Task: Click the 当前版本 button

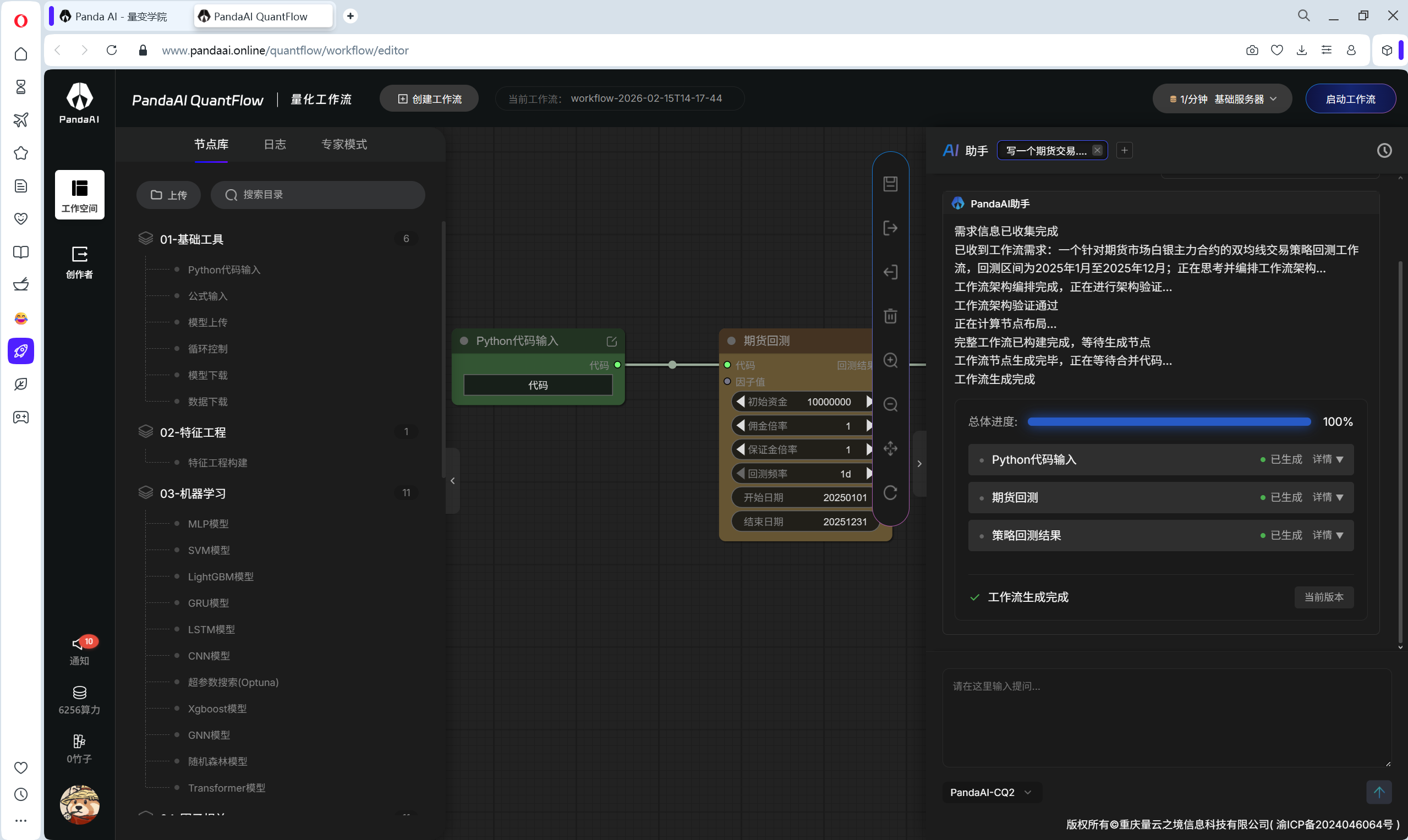Action: (x=1323, y=597)
